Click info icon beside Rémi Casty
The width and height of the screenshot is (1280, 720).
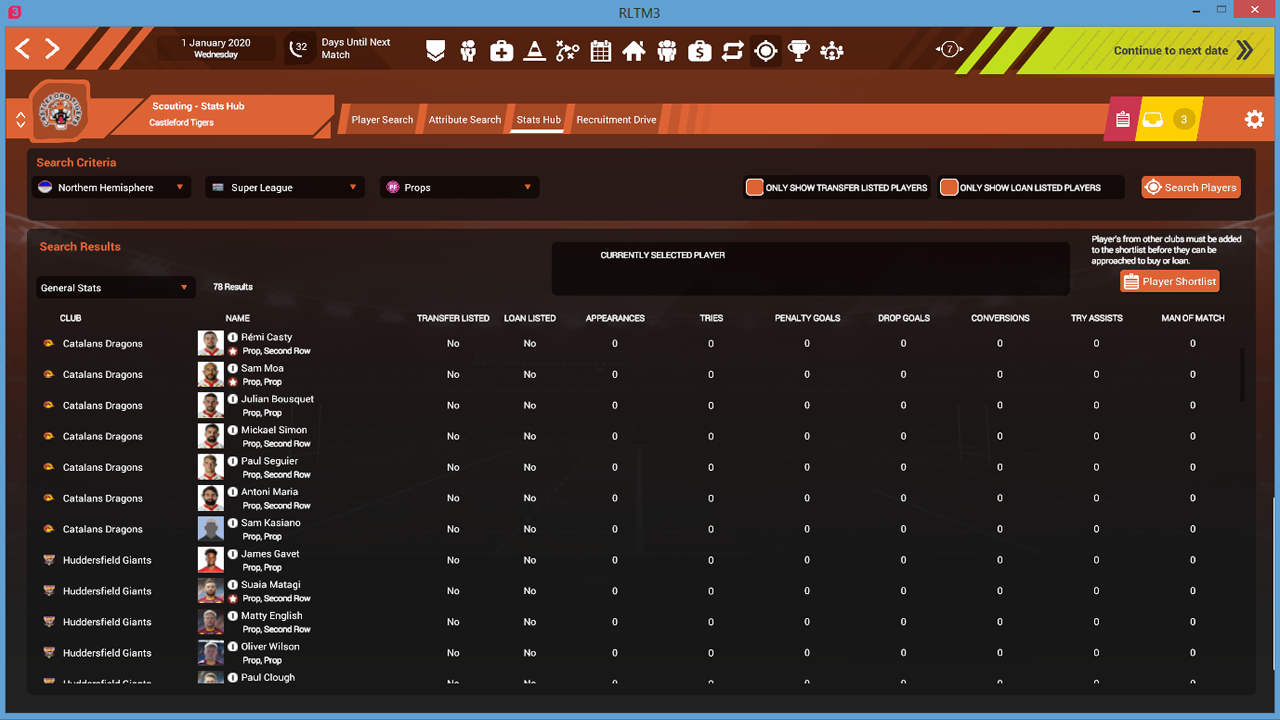pos(233,338)
